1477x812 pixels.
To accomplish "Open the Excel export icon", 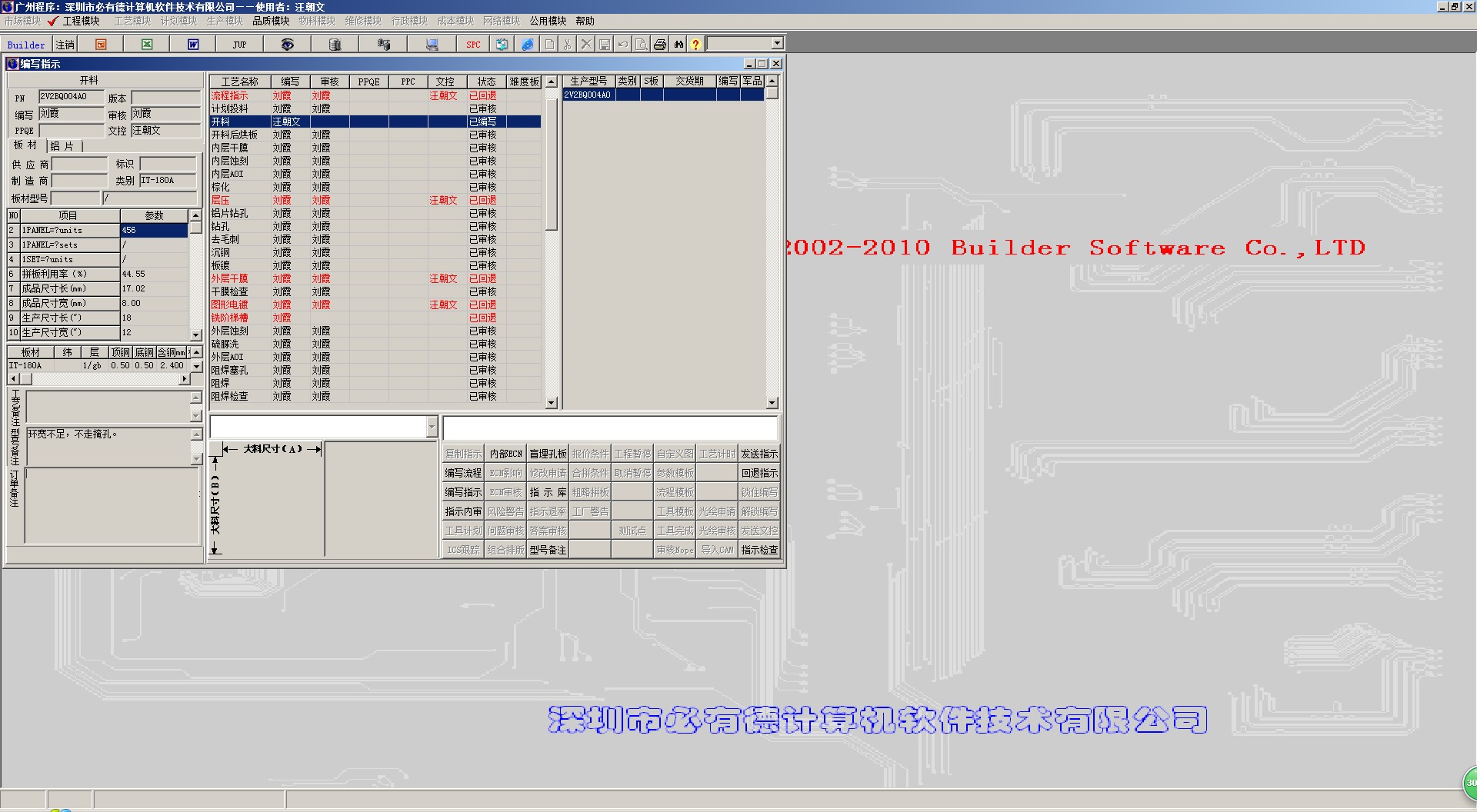I will [147, 45].
